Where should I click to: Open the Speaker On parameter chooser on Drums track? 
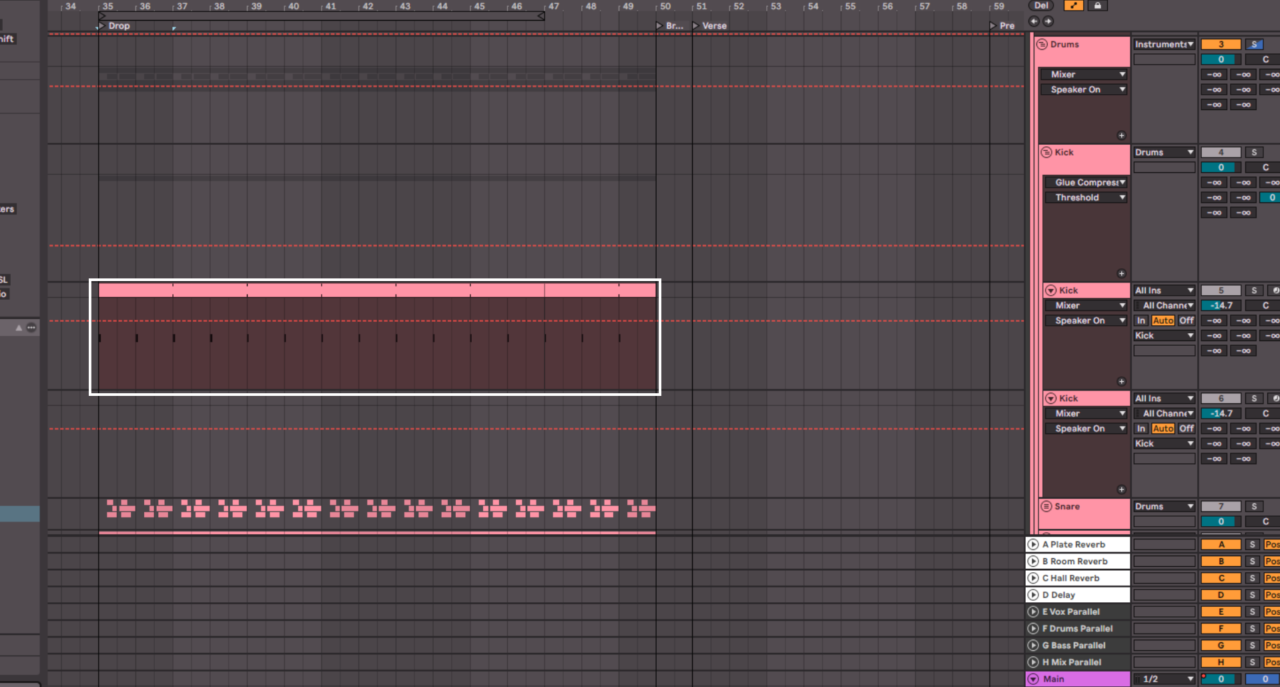tap(1084, 89)
